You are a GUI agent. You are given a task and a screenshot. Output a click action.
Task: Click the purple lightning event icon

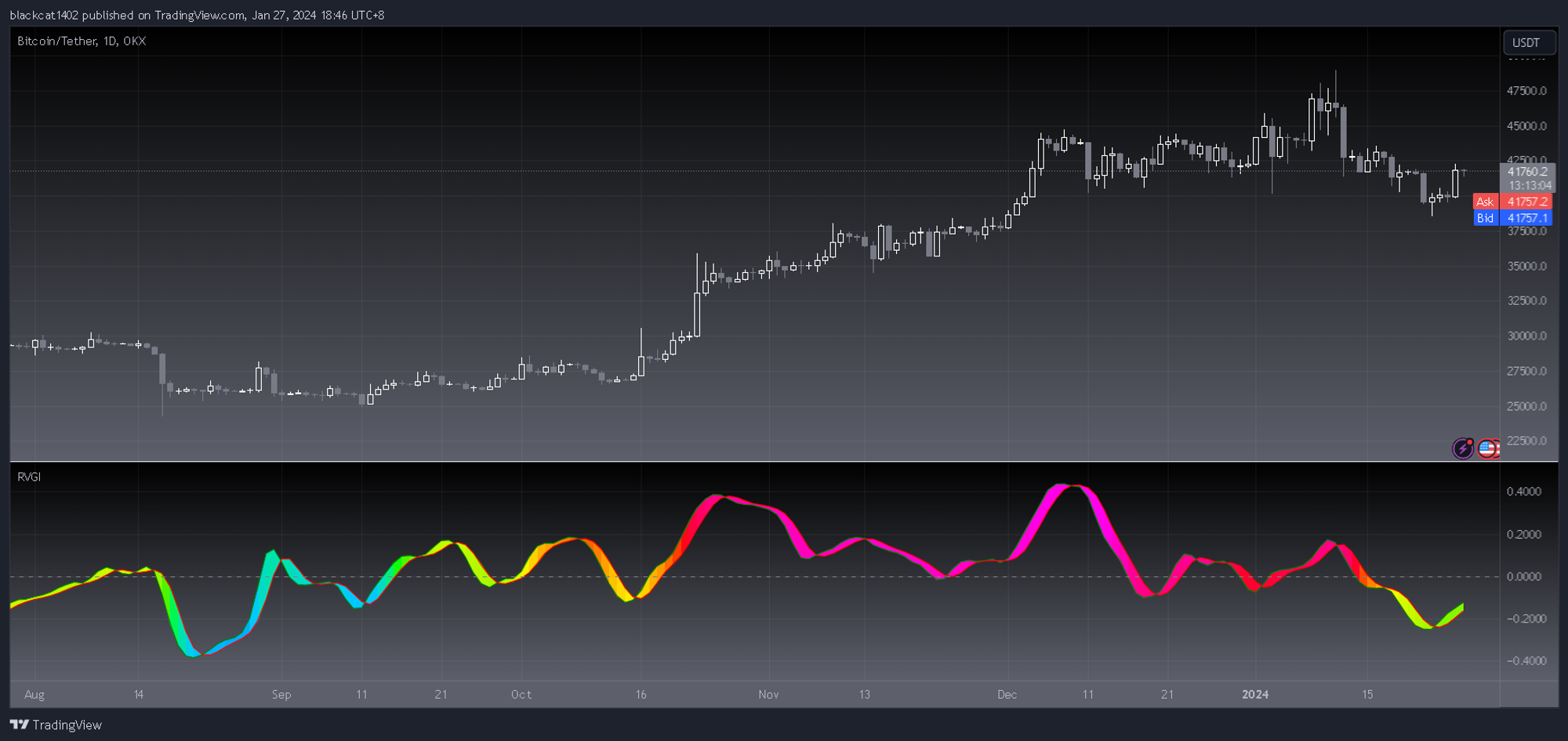[1463, 448]
